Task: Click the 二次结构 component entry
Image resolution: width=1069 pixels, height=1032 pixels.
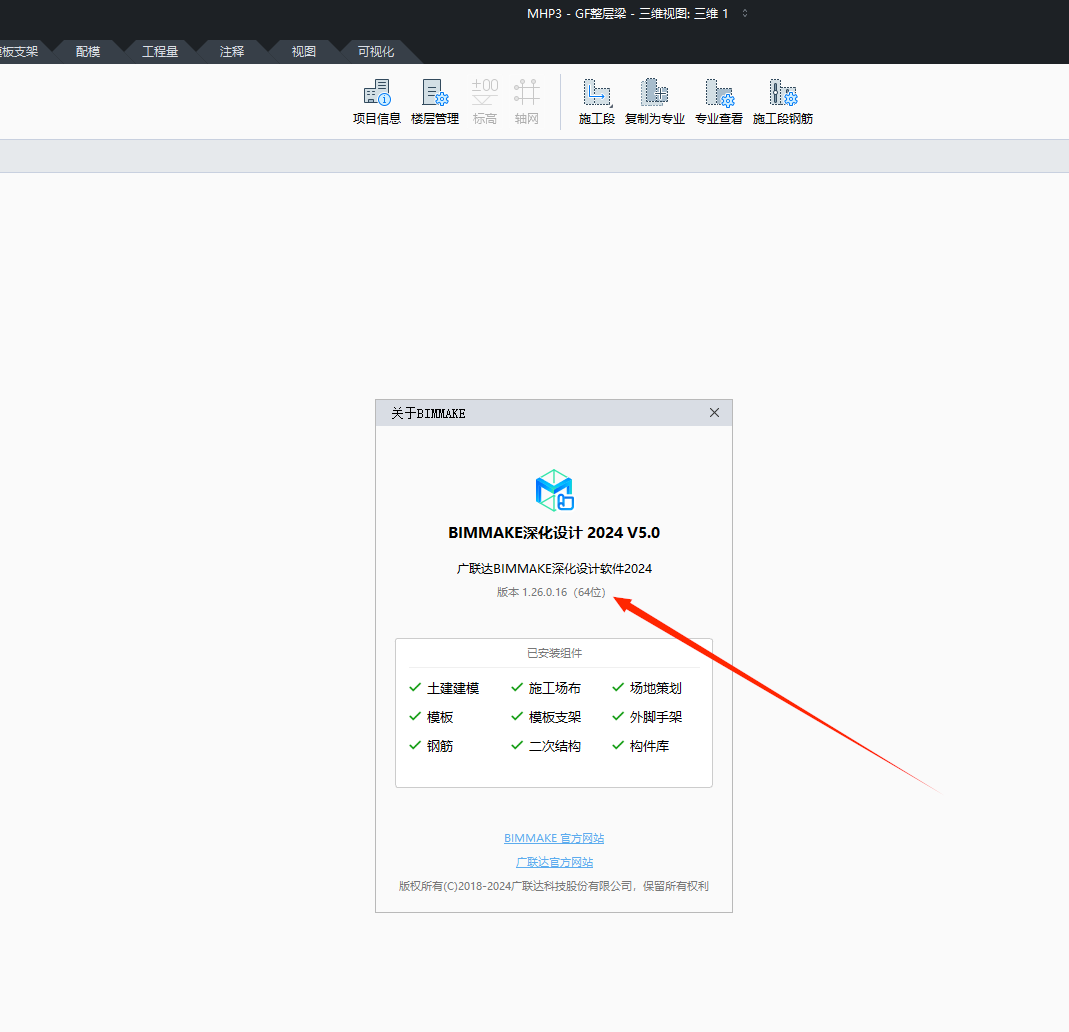Action: click(x=546, y=746)
